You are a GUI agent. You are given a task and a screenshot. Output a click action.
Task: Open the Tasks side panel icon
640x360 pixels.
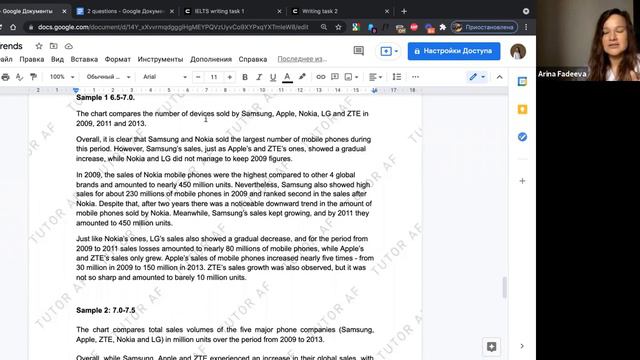(522, 137)
